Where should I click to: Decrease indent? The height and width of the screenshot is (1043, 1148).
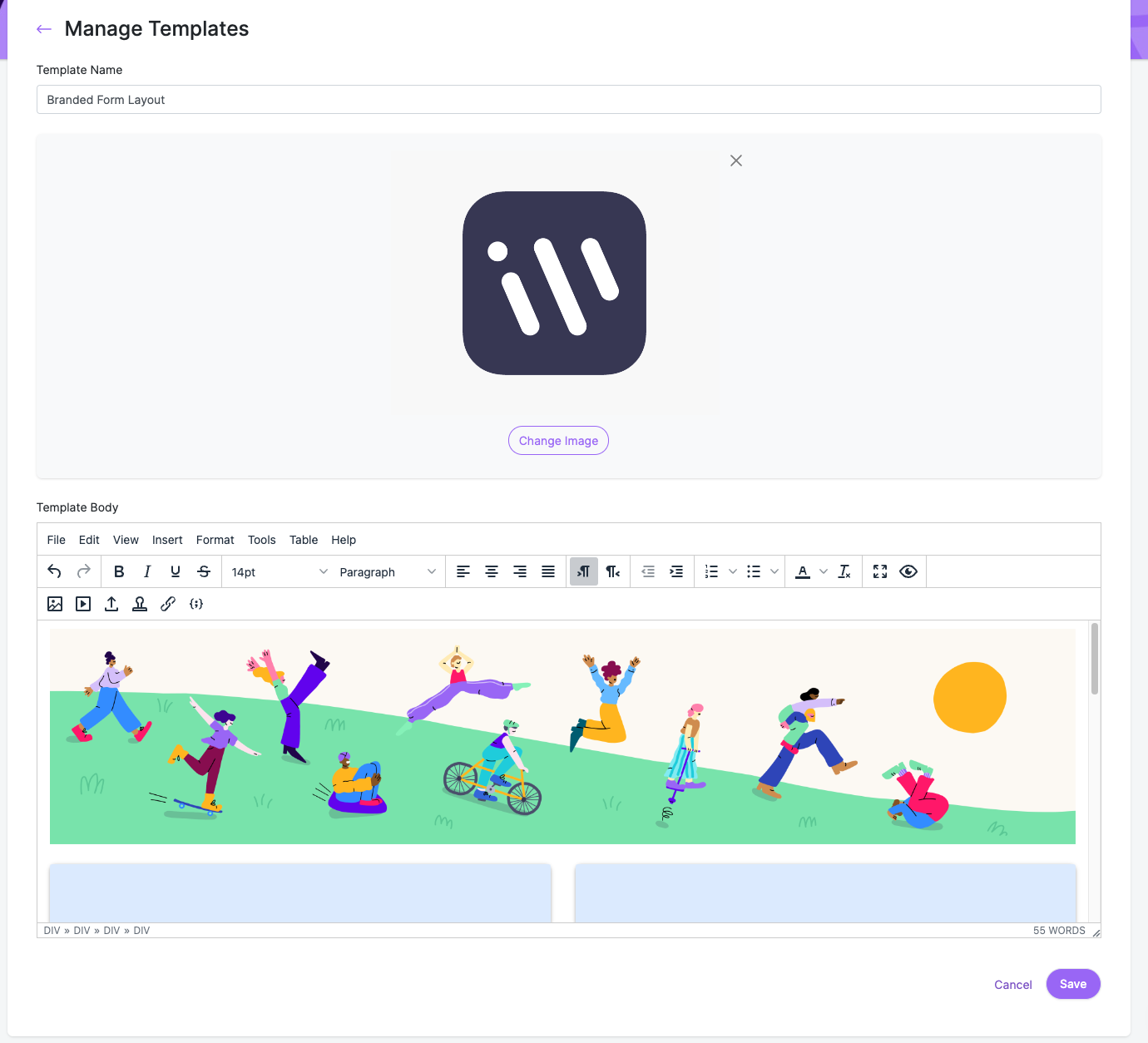[x=648, y=571]
